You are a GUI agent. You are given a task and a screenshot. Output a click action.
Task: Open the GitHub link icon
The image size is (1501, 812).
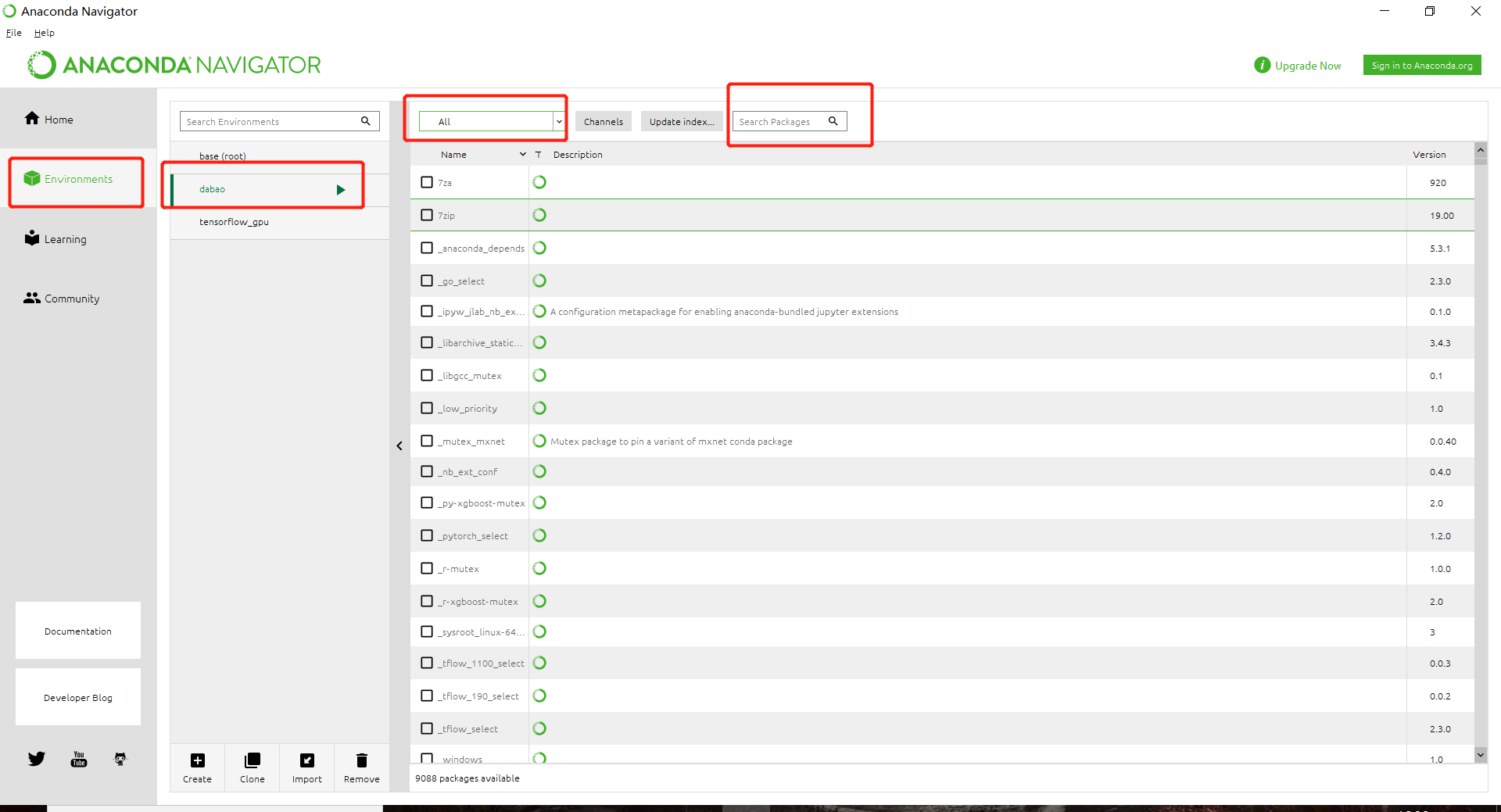pos(120,759)
